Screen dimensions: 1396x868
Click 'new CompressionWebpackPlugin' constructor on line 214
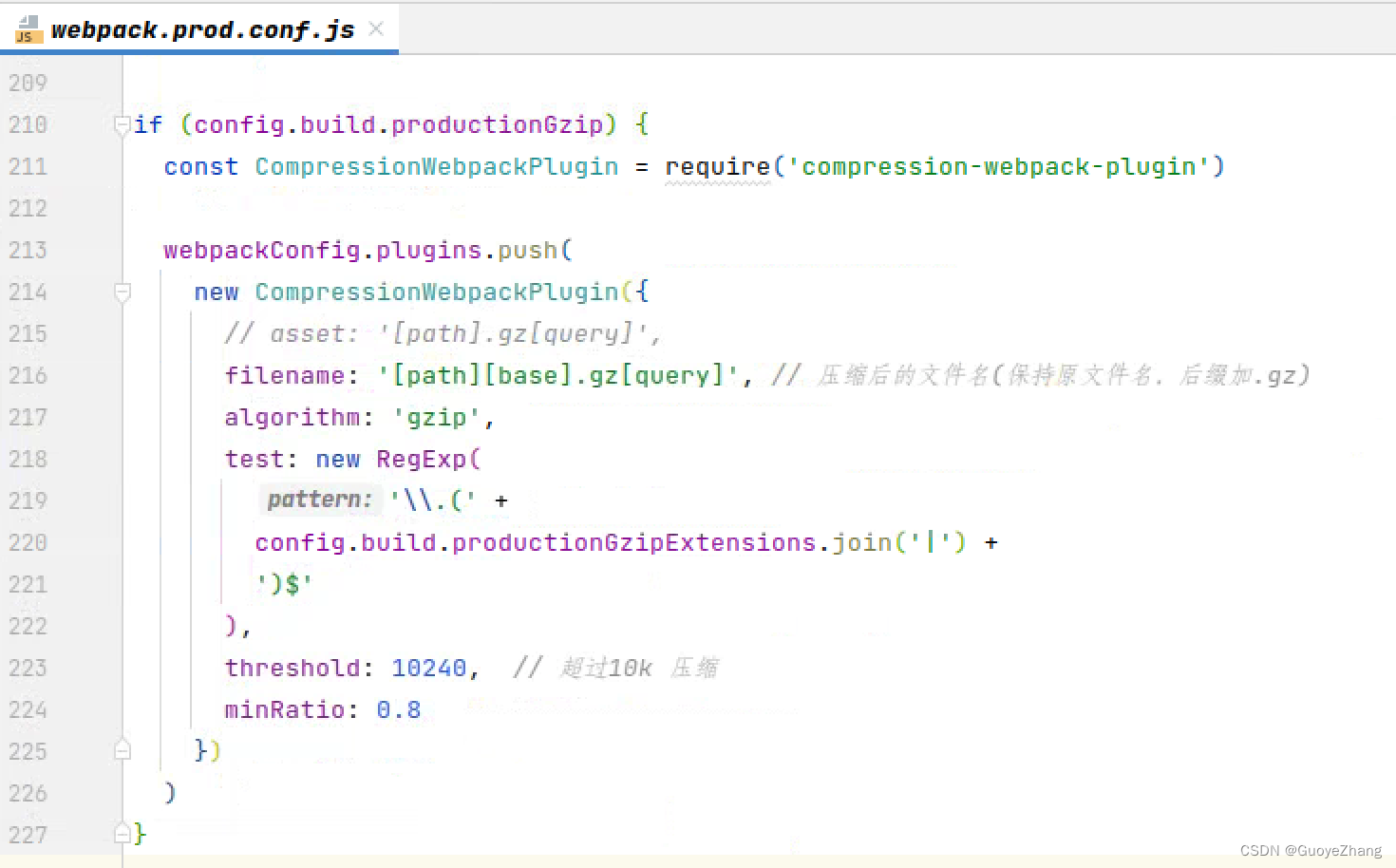(x=406, y=292)
